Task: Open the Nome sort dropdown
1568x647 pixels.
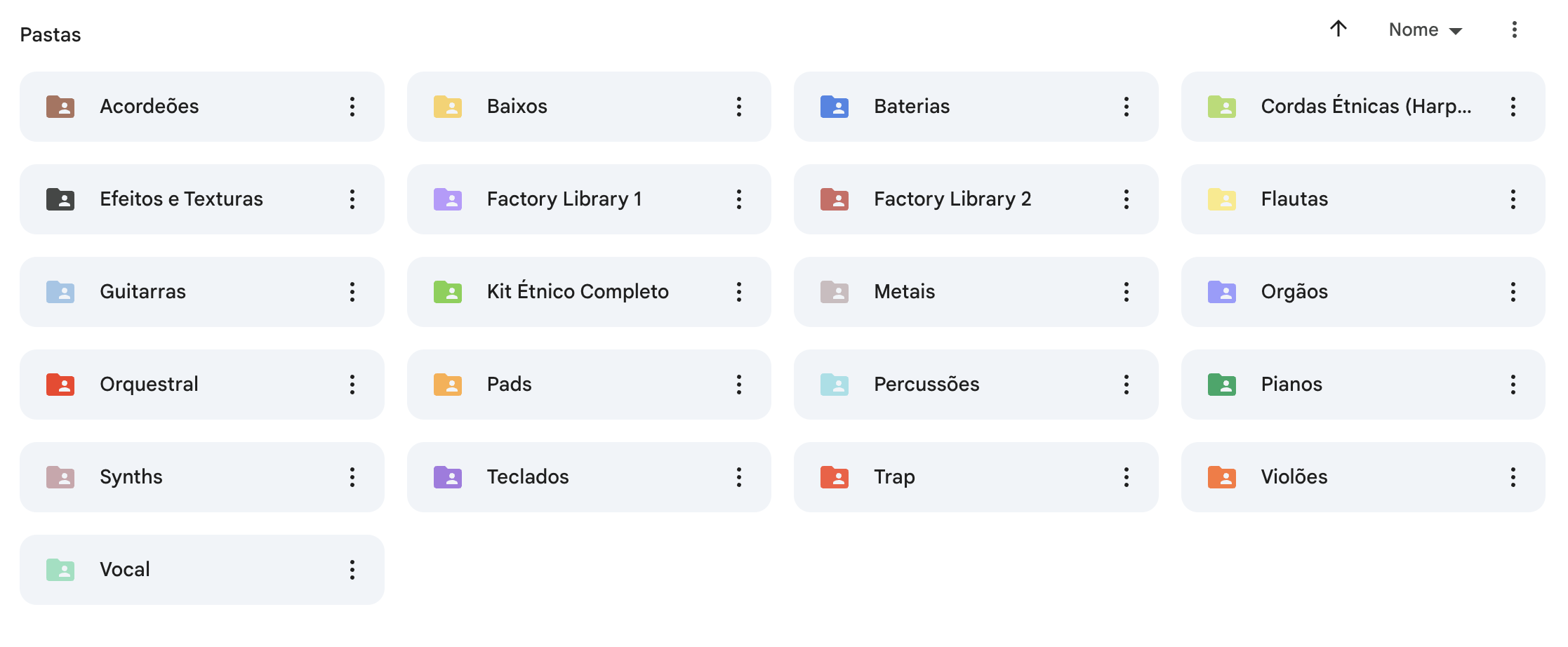Action: tap(1425, 30)
